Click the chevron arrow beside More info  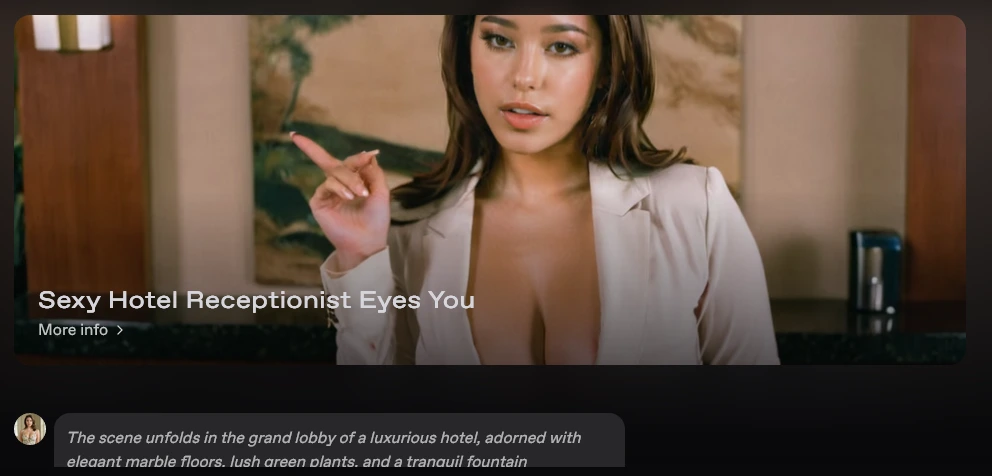(x=120, y=330)
